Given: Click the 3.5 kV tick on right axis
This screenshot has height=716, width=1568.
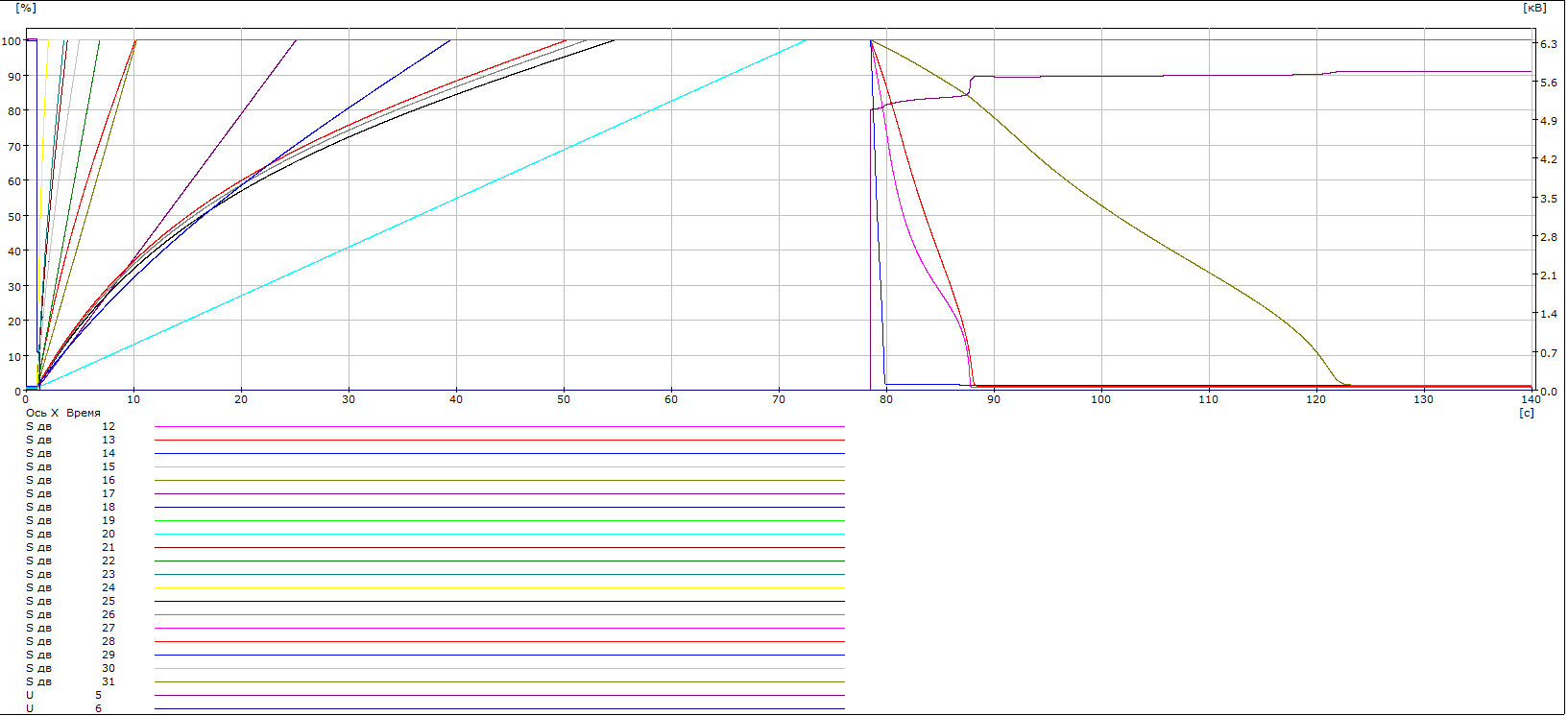Looking at the screenshot, I should coord(1548,199).
